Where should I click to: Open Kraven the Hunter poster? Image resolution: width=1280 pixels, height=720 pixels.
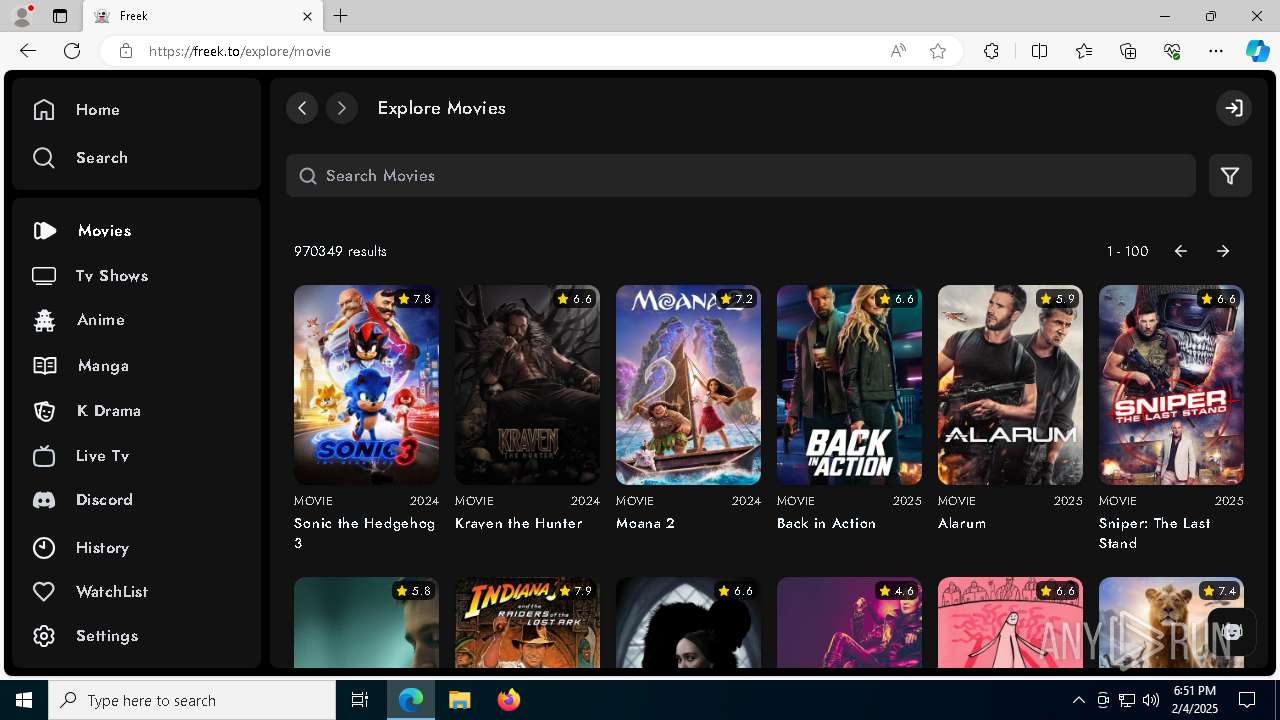pyautogui.click(x=527, y=385)
